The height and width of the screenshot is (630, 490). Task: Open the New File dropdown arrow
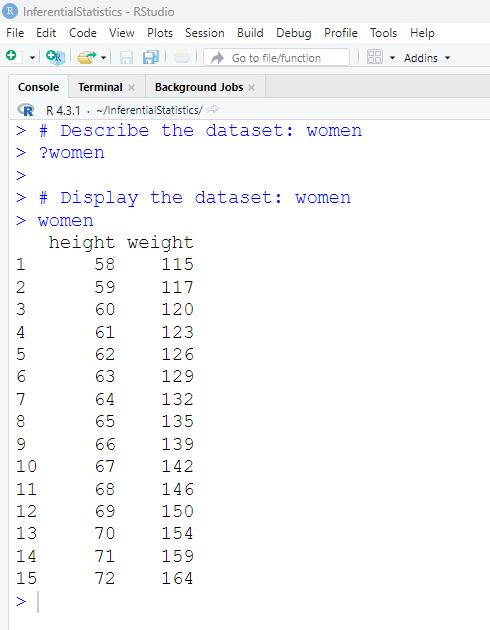click(32, 58)
